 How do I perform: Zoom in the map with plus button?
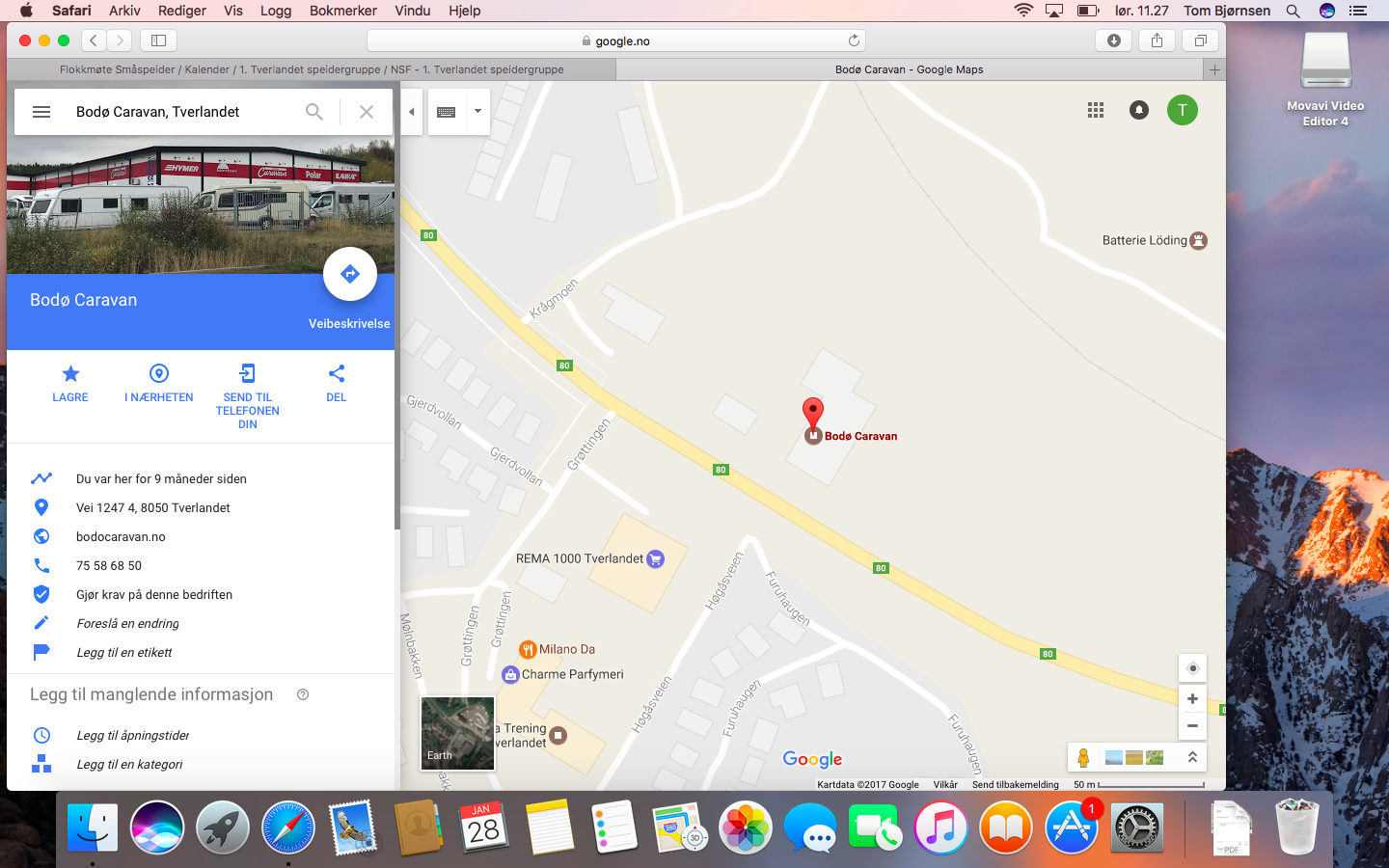(1193, 699)
